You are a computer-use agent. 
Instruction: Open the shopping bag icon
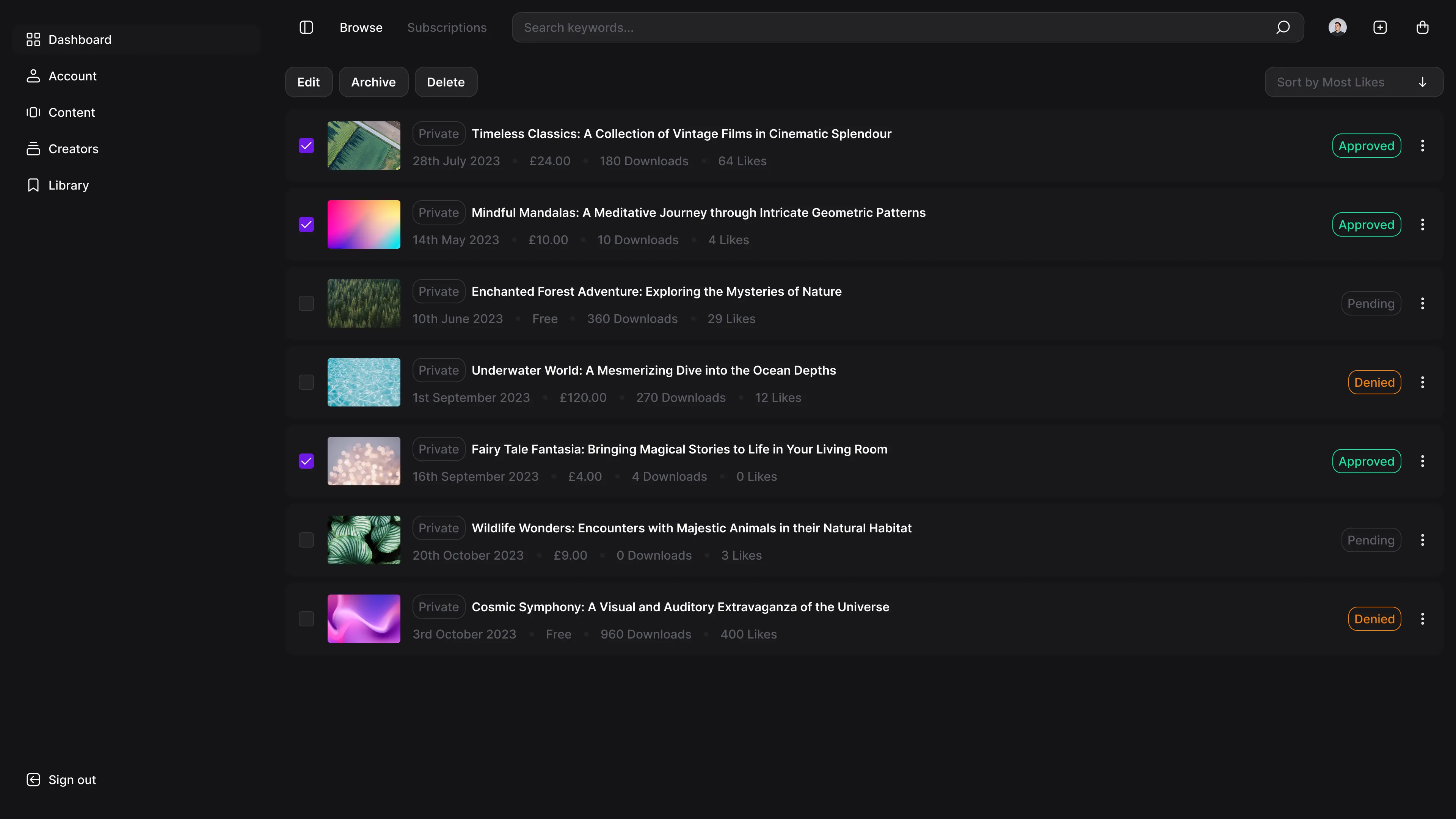coord(1423,27)
